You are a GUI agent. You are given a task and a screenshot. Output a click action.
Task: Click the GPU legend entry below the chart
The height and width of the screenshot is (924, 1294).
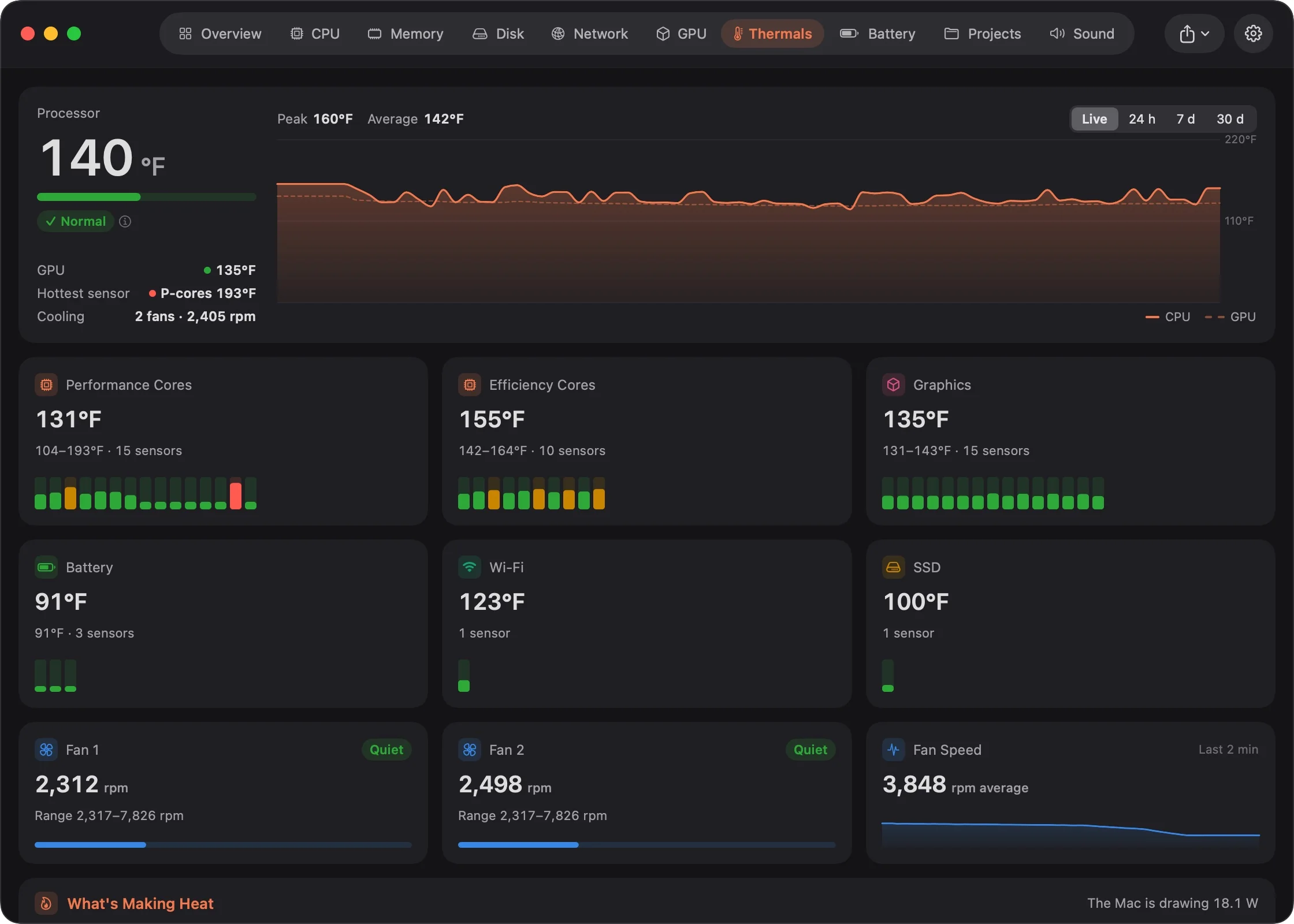tap(1230, 316)
